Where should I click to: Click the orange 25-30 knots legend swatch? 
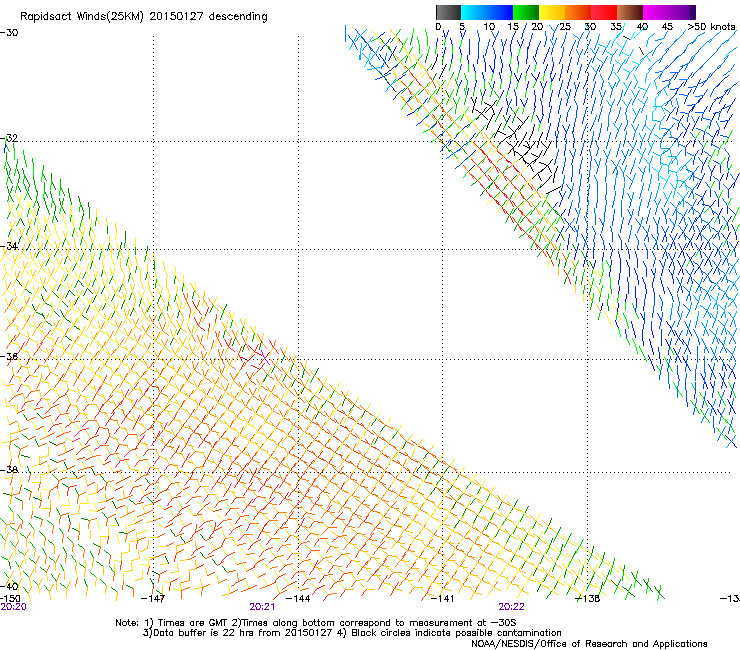(578, 12)
